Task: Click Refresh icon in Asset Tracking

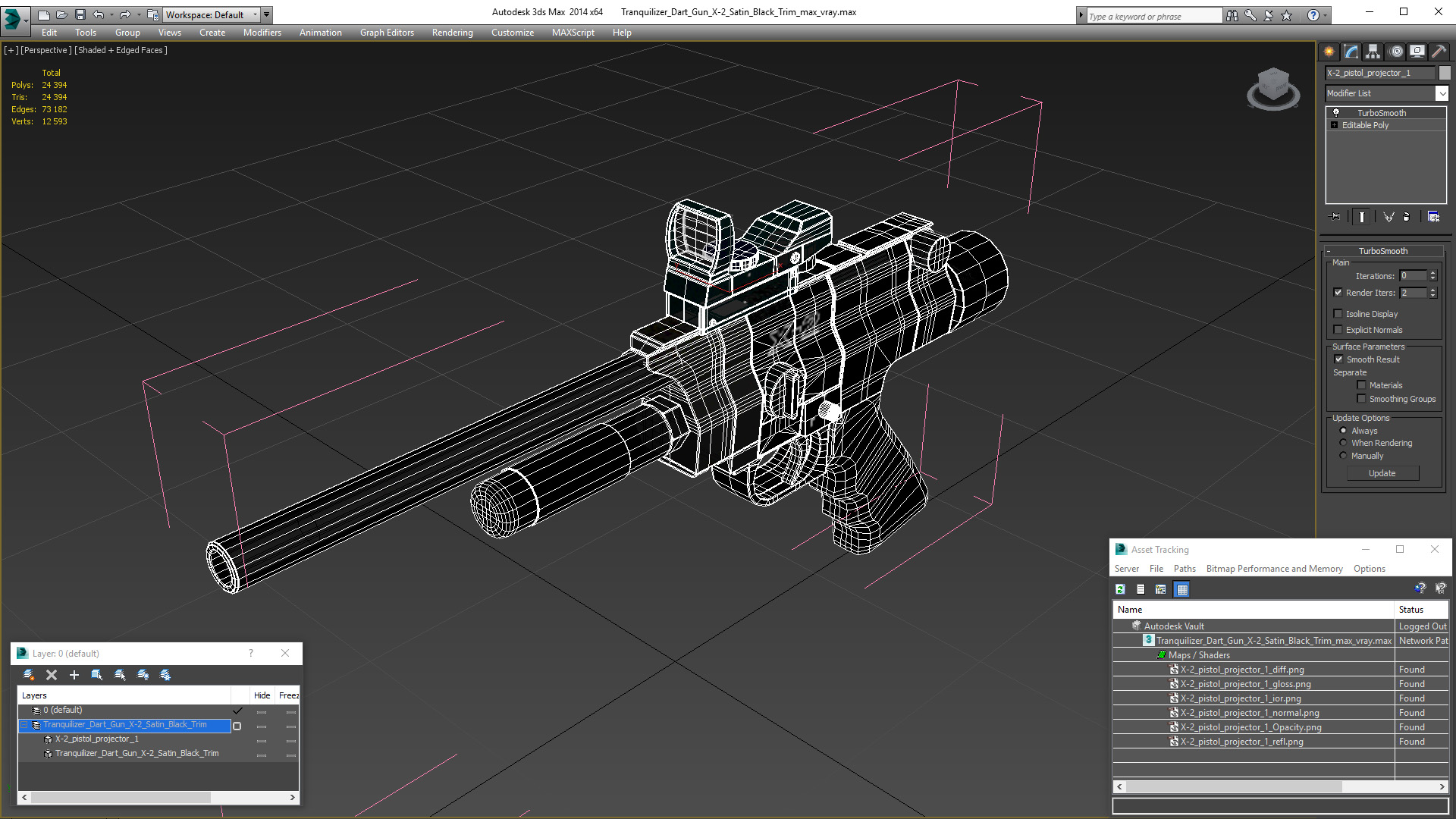Action: pyautogui.click(x=1120, y=589)
